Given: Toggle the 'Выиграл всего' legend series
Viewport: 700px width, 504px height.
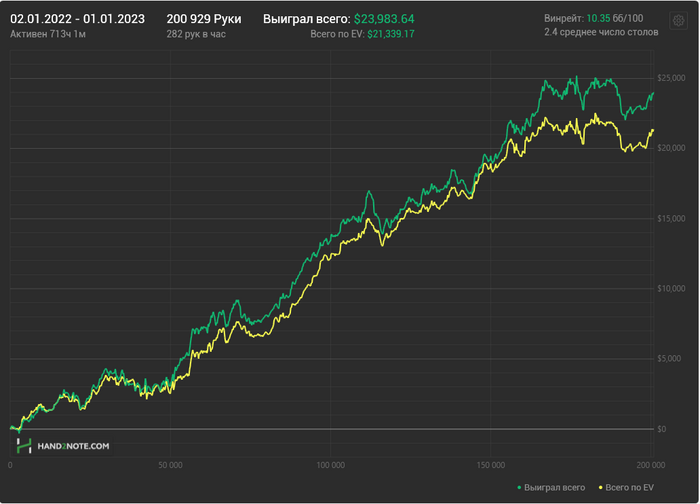Looking at the screenshot, I should pos(551,487).
